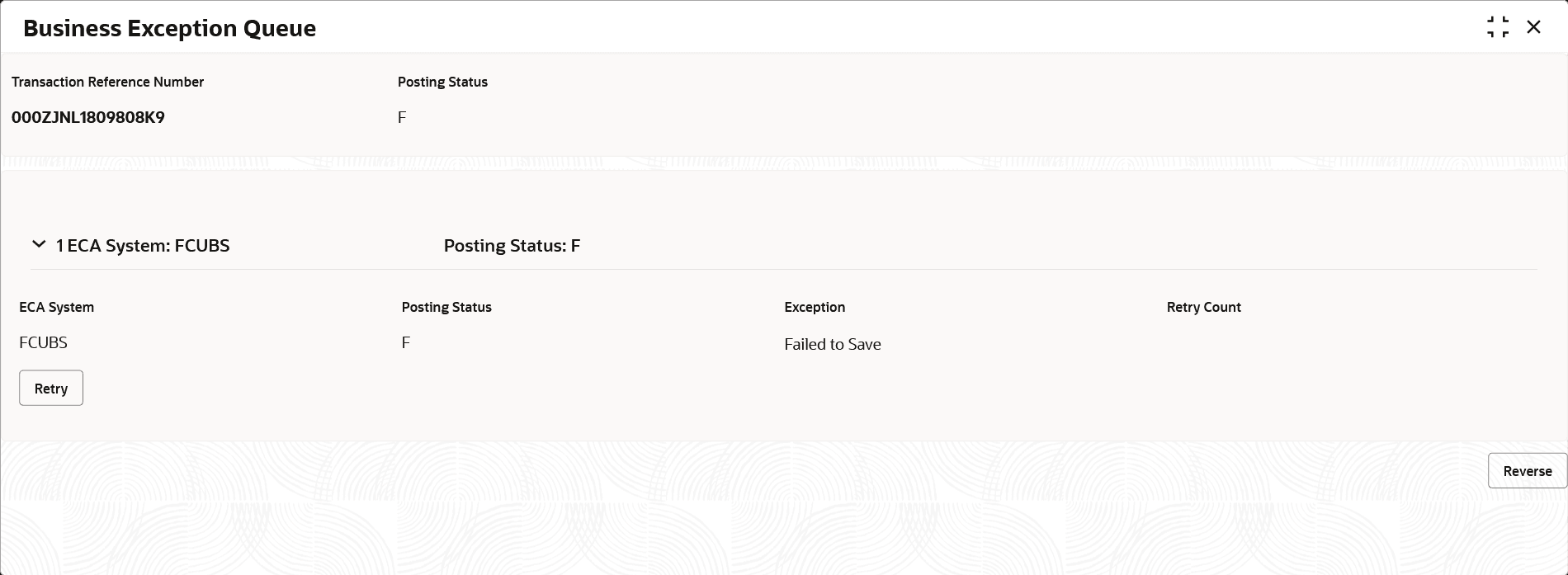Select the 'Failed to Save' exception text

832,344
